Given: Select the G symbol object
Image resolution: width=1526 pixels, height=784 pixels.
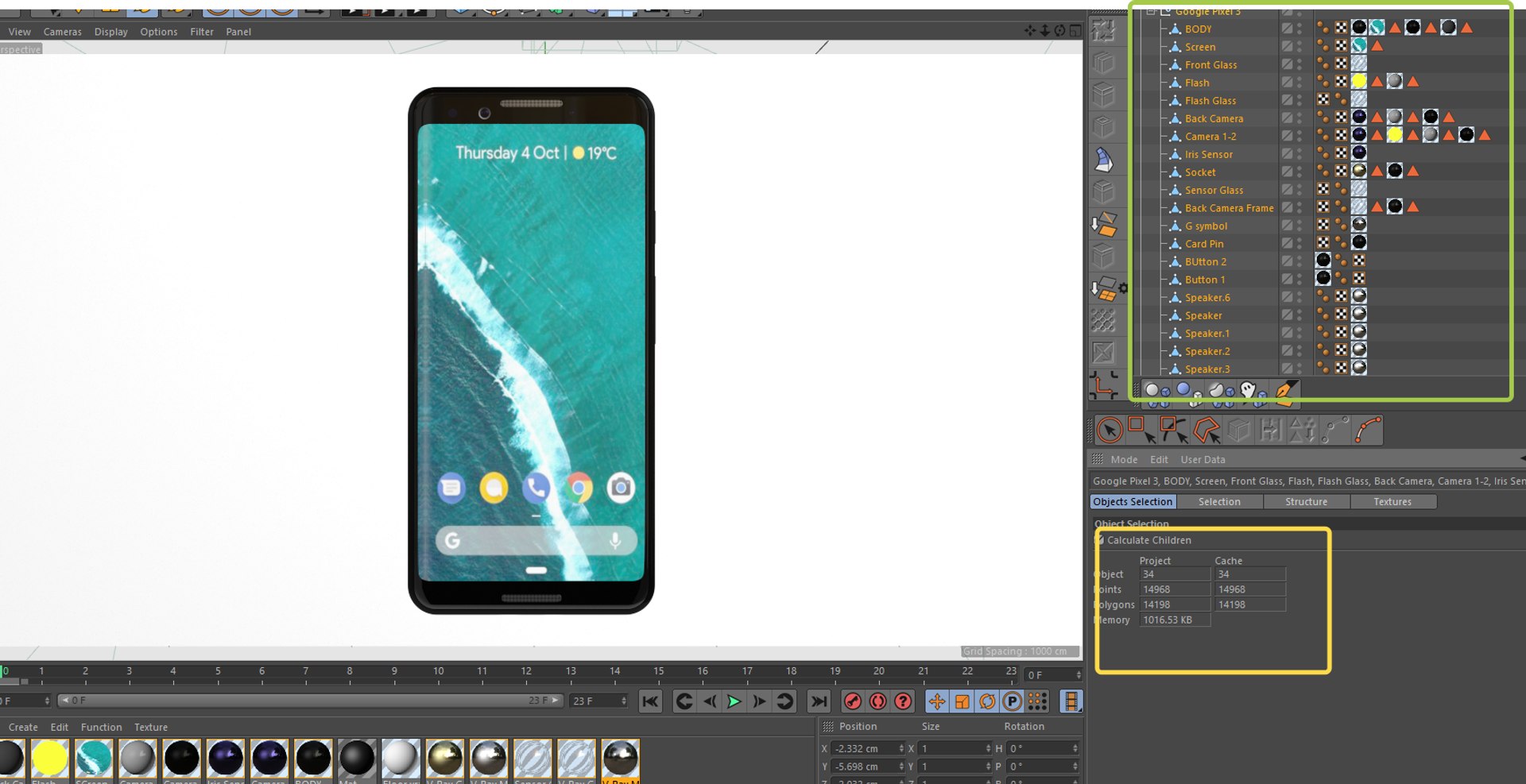Looking at the screenshot, I should coord(1206,226).
